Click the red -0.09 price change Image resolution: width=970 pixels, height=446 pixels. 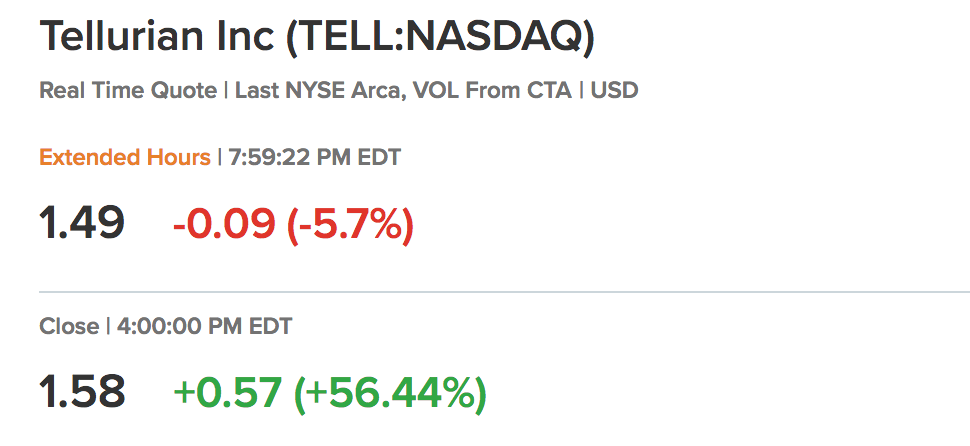point(223,222)
